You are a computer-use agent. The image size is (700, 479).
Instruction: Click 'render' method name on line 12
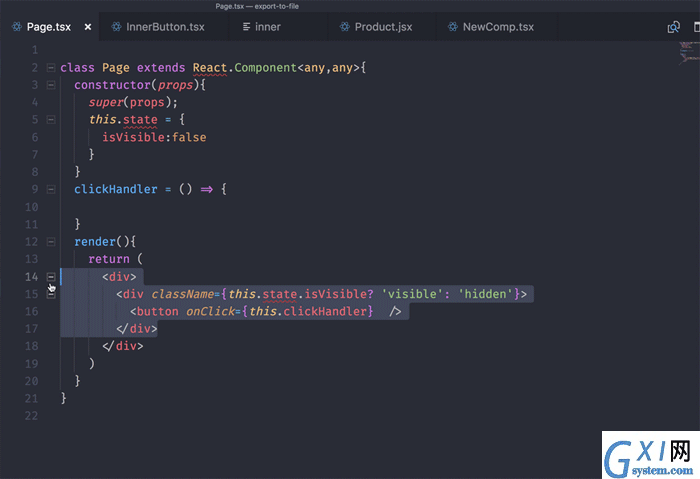[95, 242]
